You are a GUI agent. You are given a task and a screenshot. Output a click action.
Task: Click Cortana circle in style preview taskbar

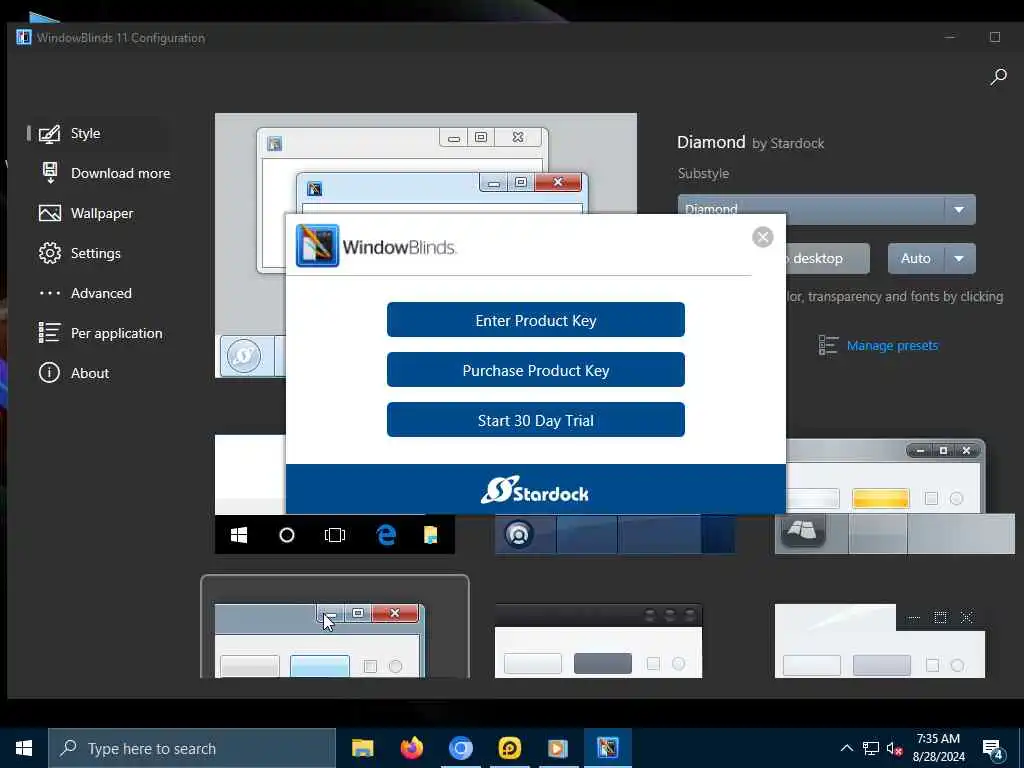click(287, 536)
